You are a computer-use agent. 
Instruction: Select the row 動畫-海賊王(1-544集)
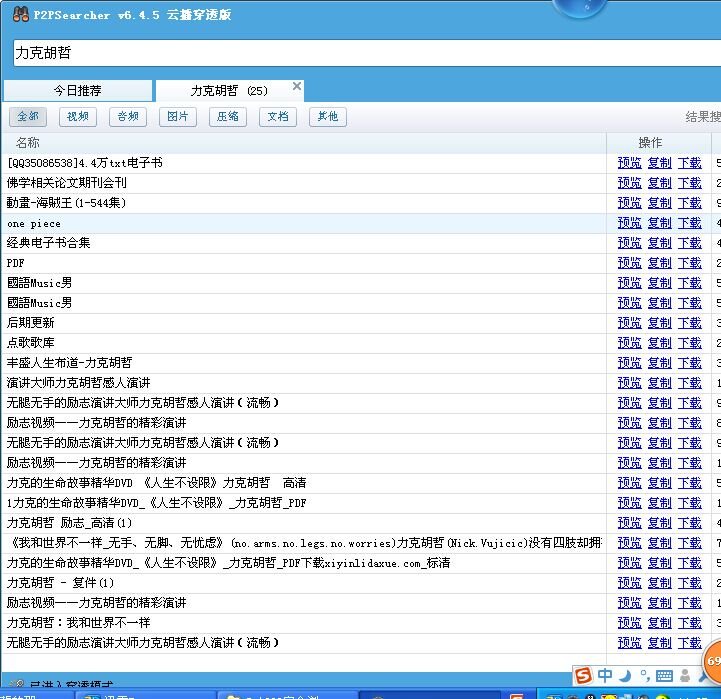pyautogui.click(x=303, y=203)
